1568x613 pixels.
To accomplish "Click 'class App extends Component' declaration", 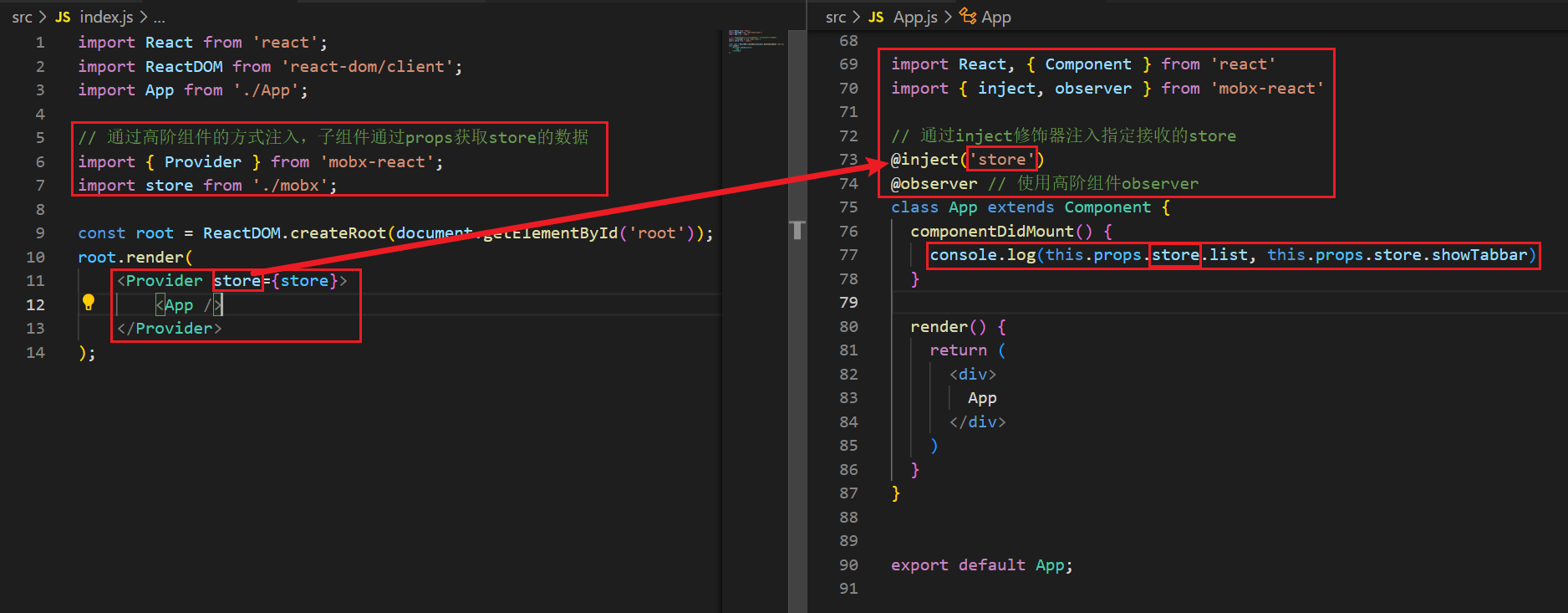I will click(x=1021, y=207).
